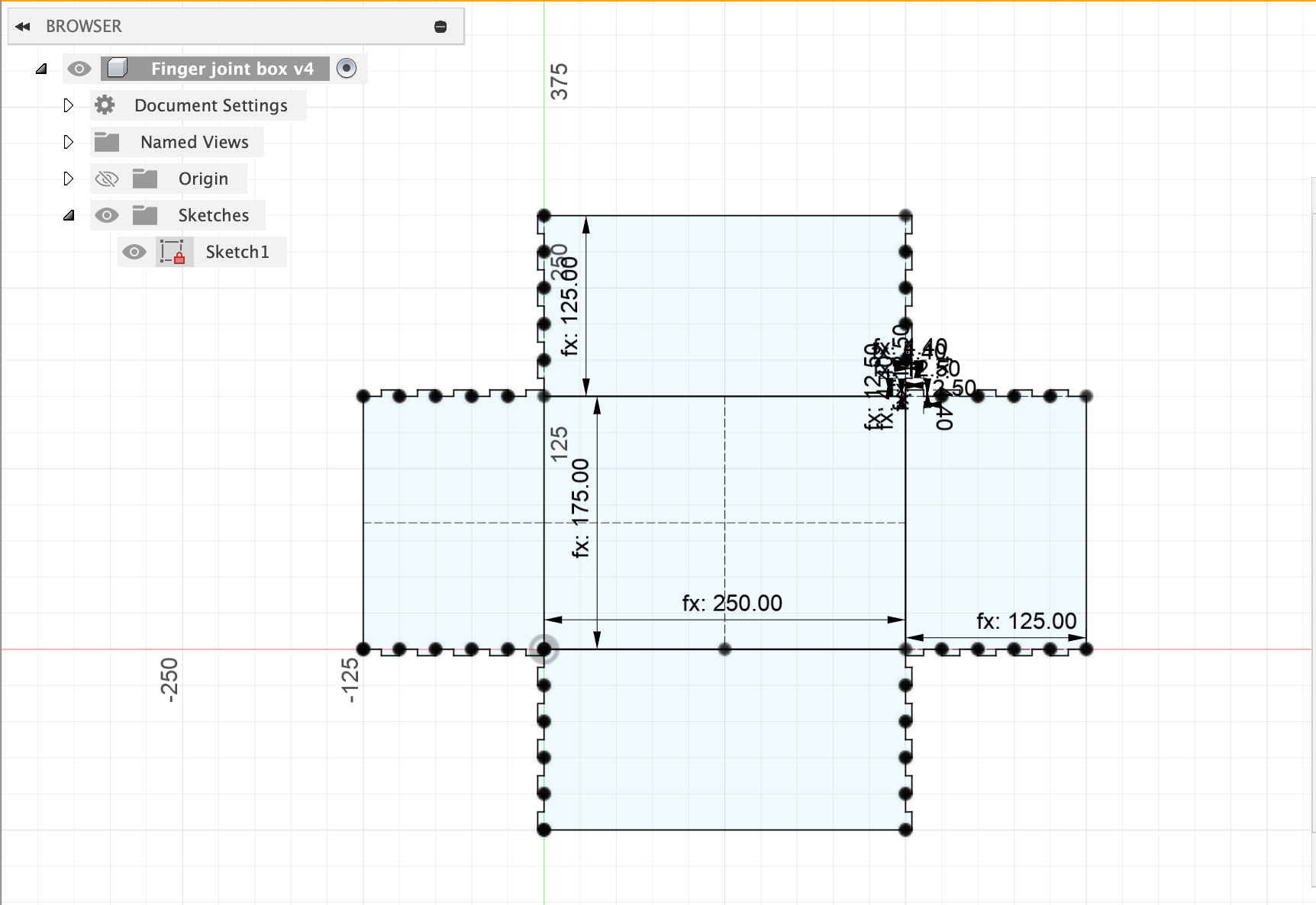1316x905 pixels.
Task: Show the hidden Origin folder
Action: 107,179
